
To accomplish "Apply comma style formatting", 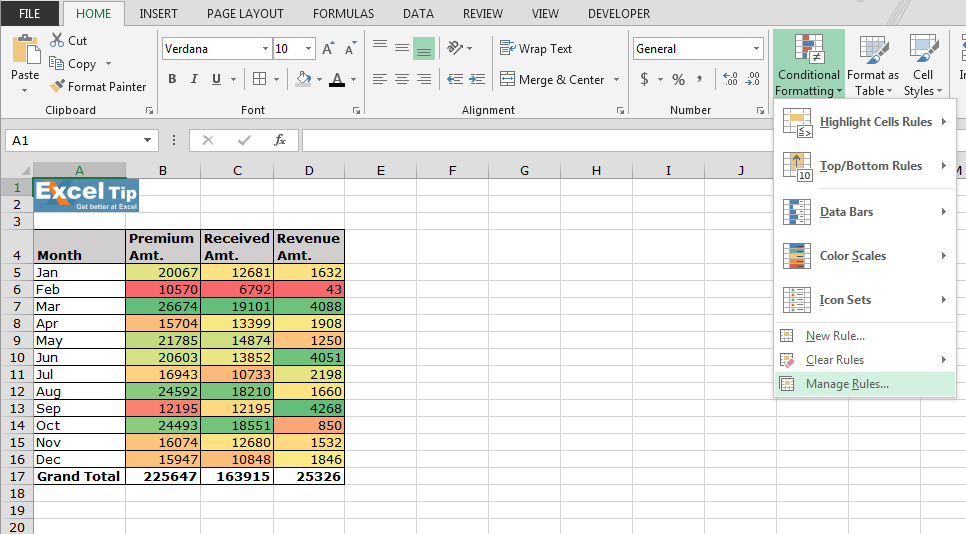I will tap(699, 79).
